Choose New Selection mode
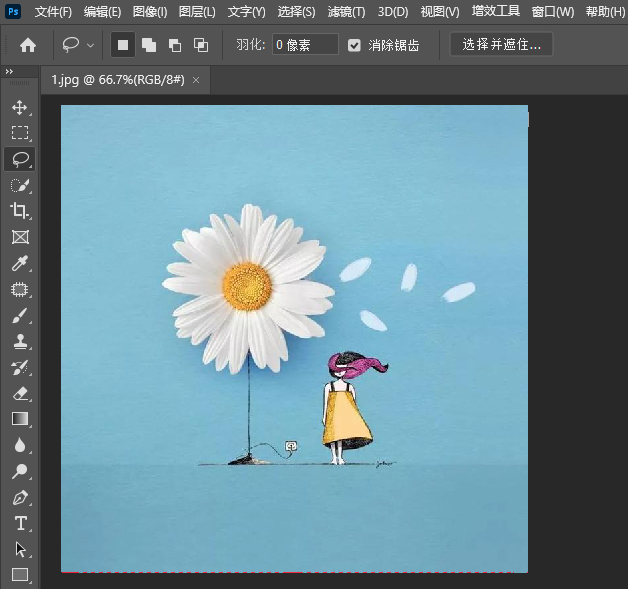Viewport: 628px width, 589px height. pos(123,45)
